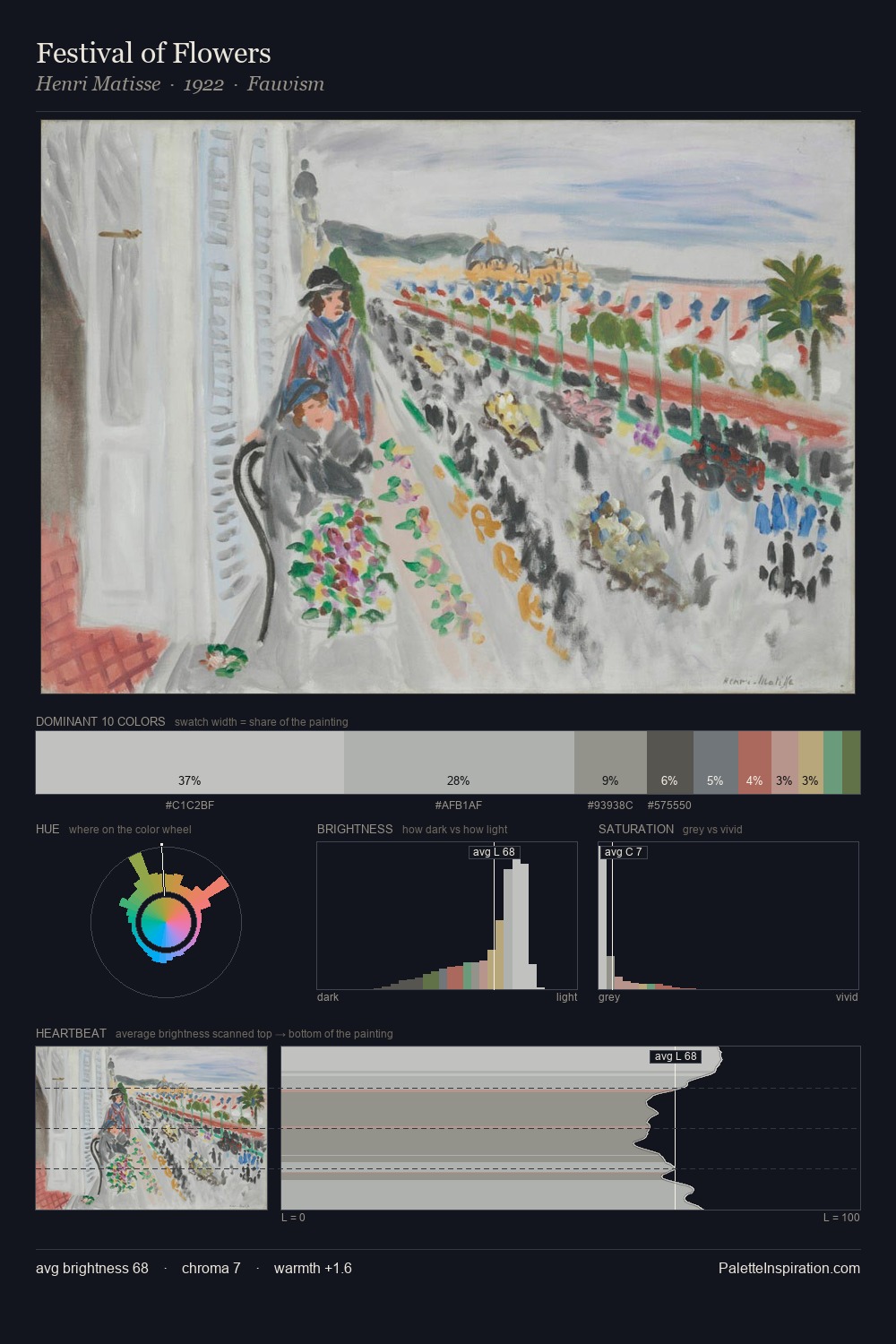Click the 'BRIGHTNESS' section heading
896x1344 pixels.
point(355,829)
